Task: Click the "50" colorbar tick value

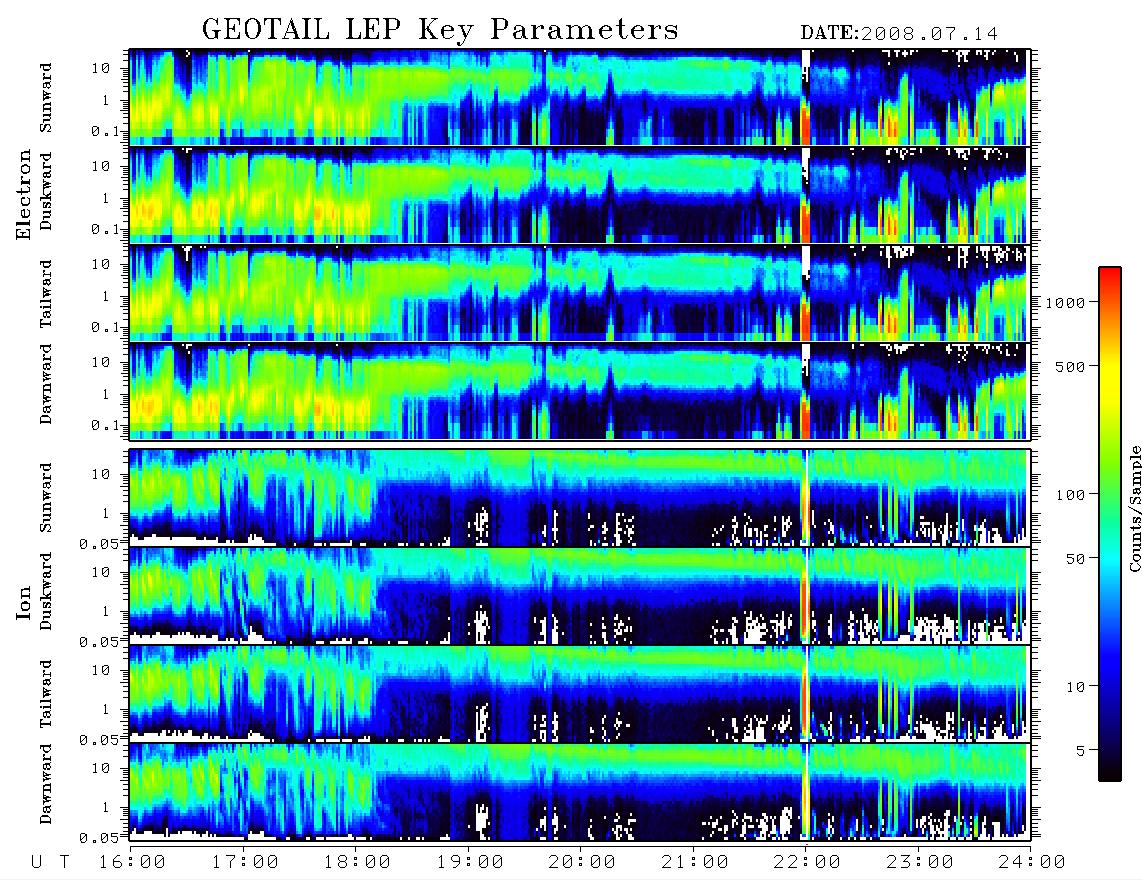Action: coord(1075,559)
